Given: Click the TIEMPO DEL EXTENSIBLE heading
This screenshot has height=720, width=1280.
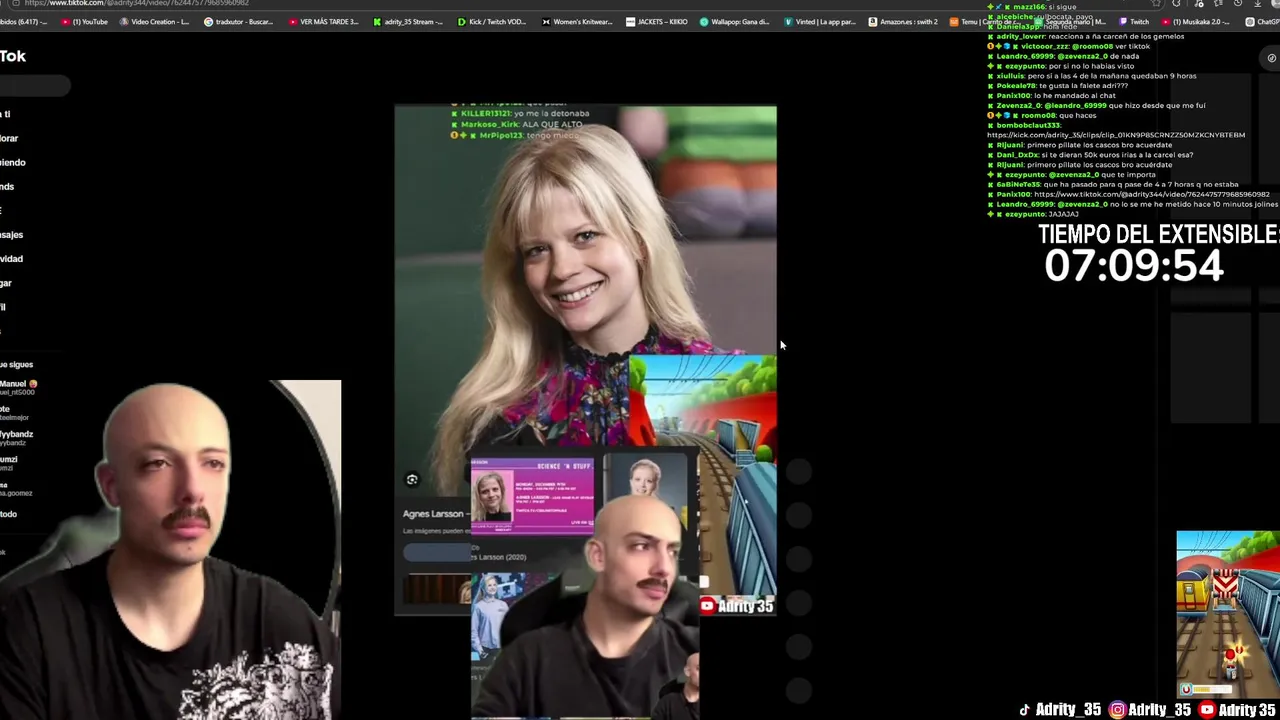Looking at the screenshot, I should click(x=1159, y=234).
